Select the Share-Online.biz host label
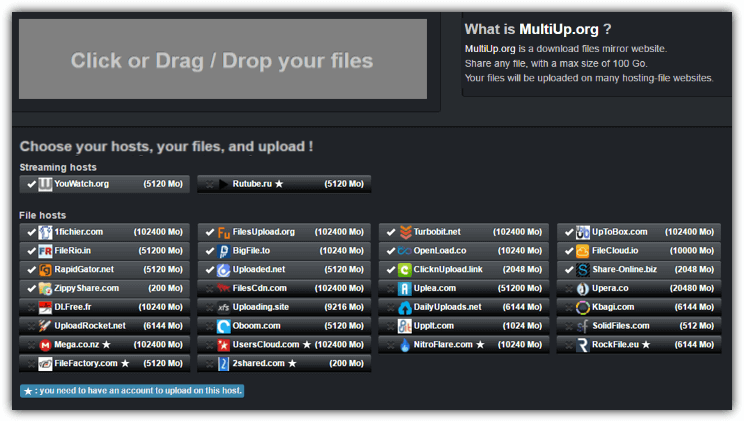 (x=624, y=269)
